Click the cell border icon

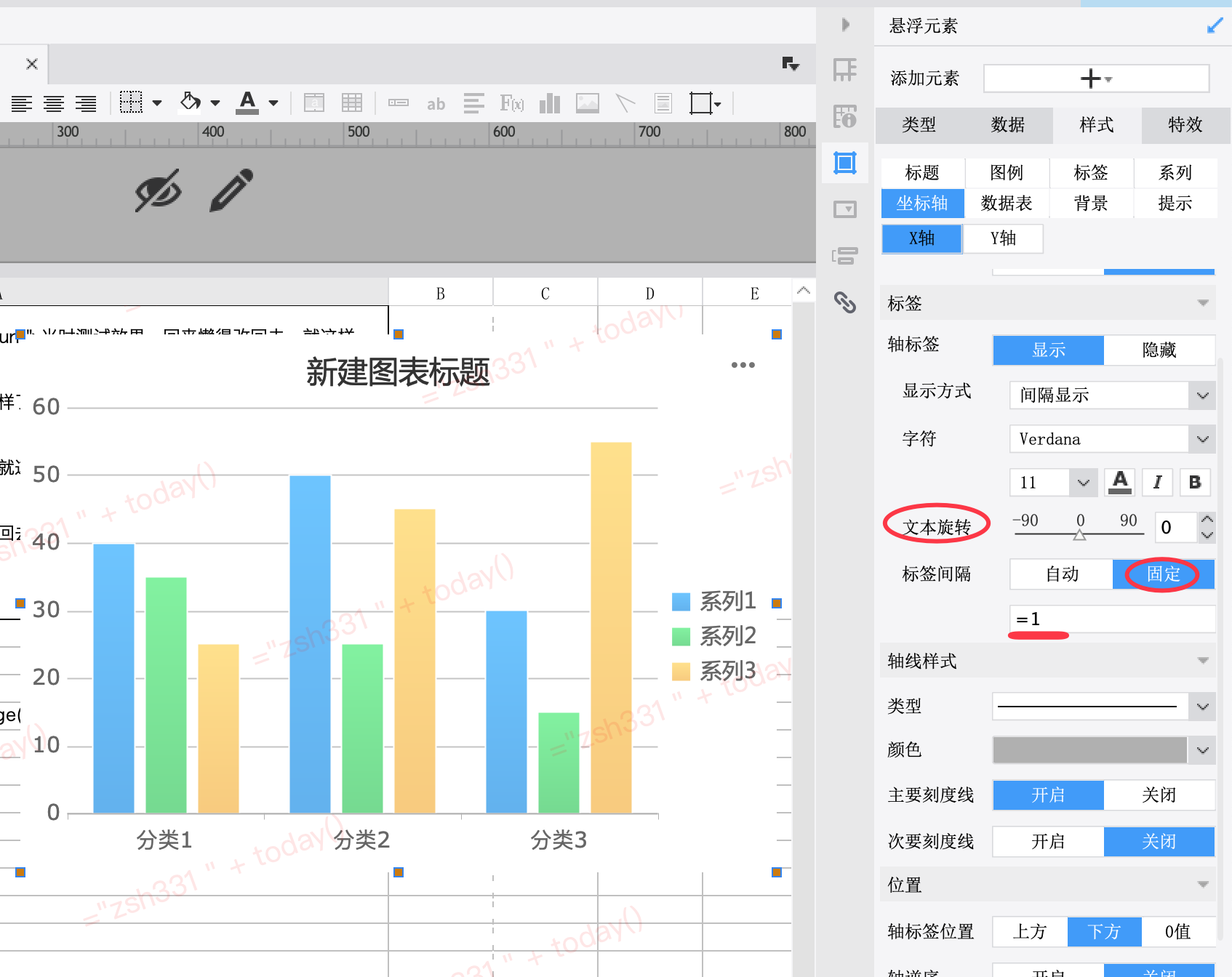(x=131, y=102)
